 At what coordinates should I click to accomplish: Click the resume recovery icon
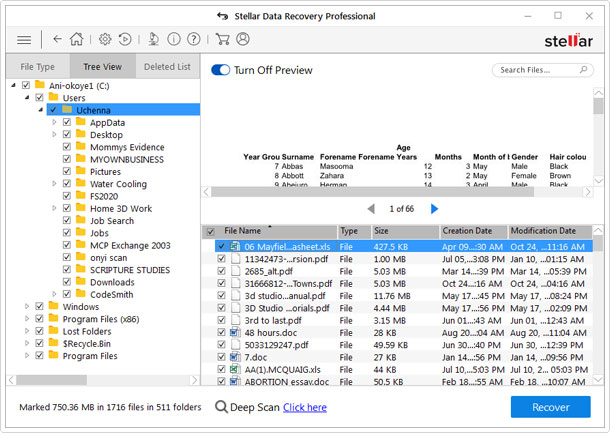tap(125, 39)
